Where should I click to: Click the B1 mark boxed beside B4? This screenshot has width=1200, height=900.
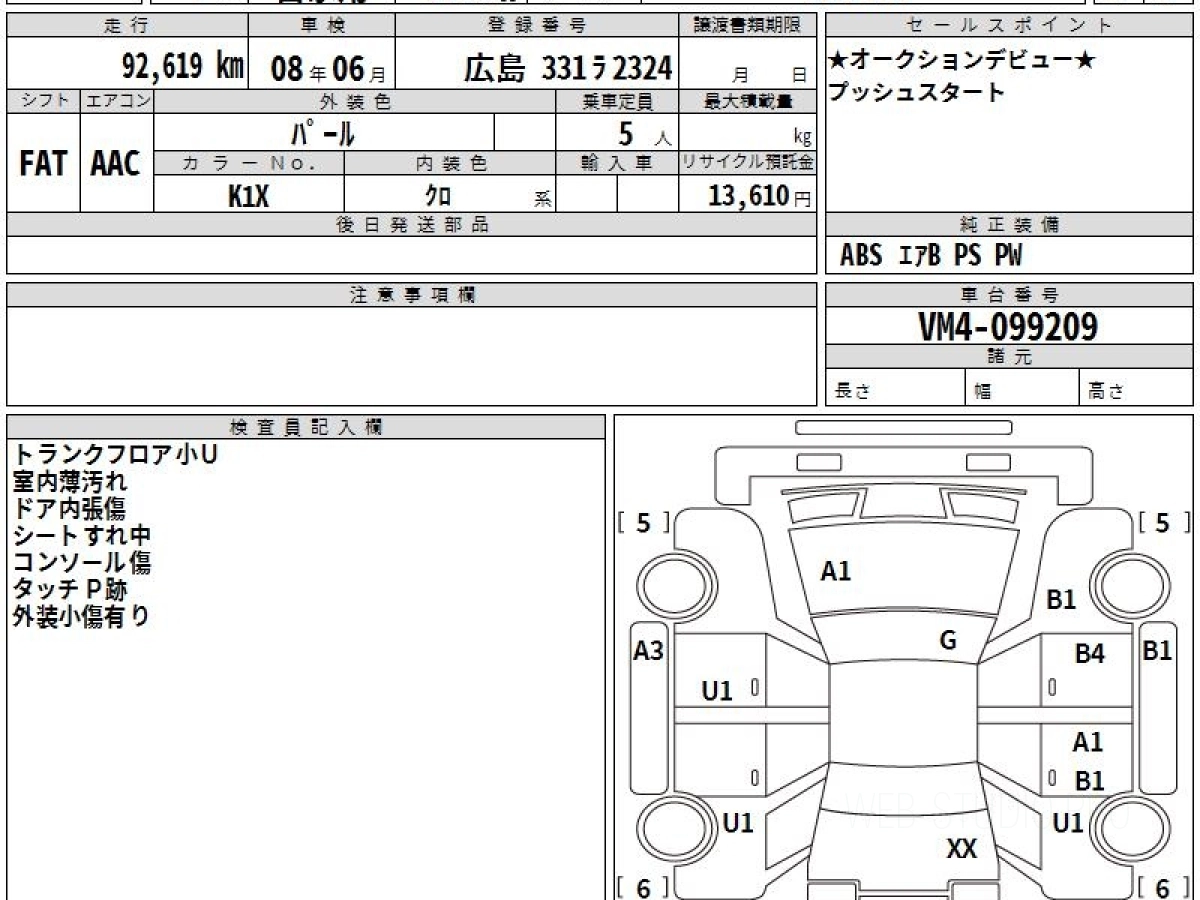[x=1157, y=651]
